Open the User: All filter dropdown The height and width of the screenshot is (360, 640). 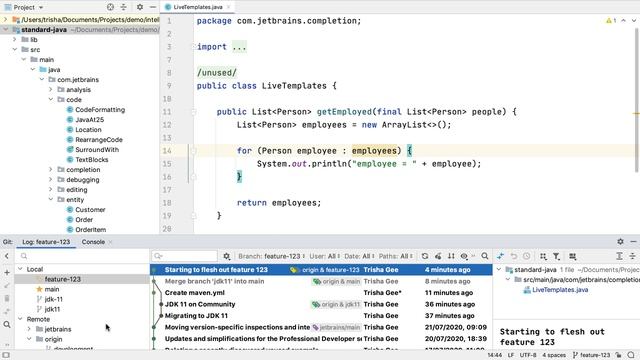(324, 256)
